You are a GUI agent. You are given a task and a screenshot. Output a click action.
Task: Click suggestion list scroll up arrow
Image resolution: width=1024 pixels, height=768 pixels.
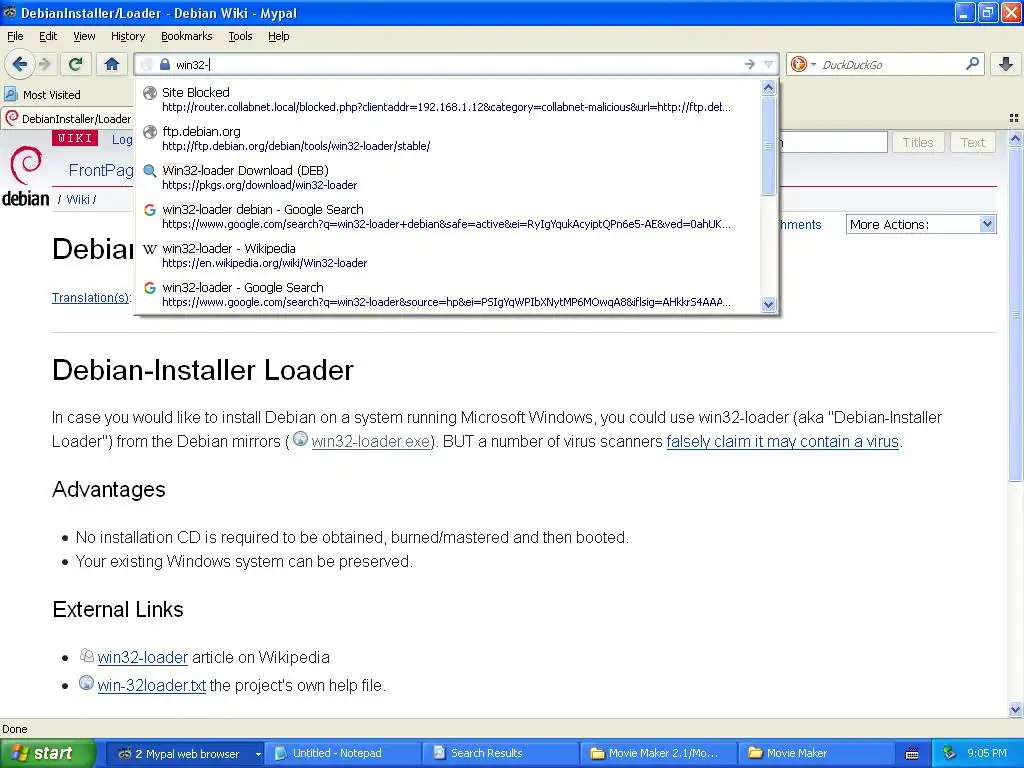pyautogui.click(x=769, y=88)
